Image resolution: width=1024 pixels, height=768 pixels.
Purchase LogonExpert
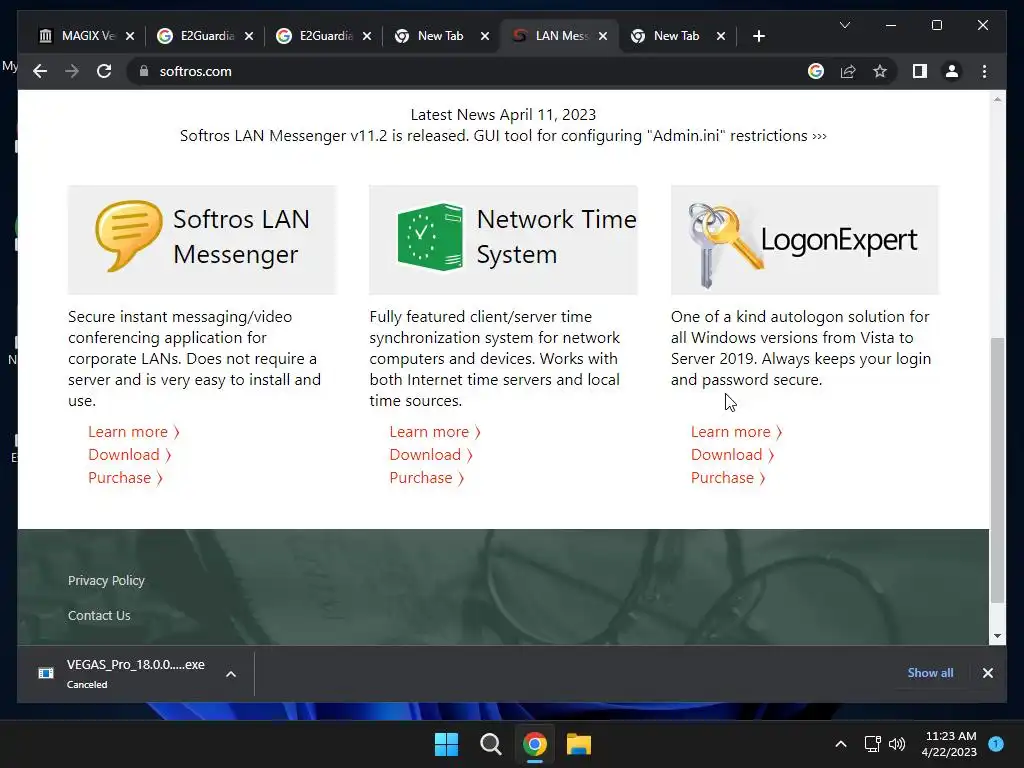tap(728, 477)
